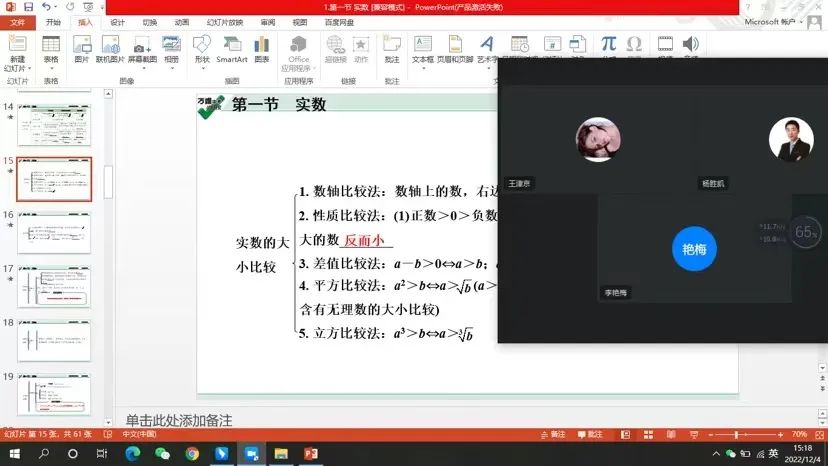This screenshot has width=828, height=466.
Task: Click the 文本框 text box icon
Action: [x=423, y=48]
